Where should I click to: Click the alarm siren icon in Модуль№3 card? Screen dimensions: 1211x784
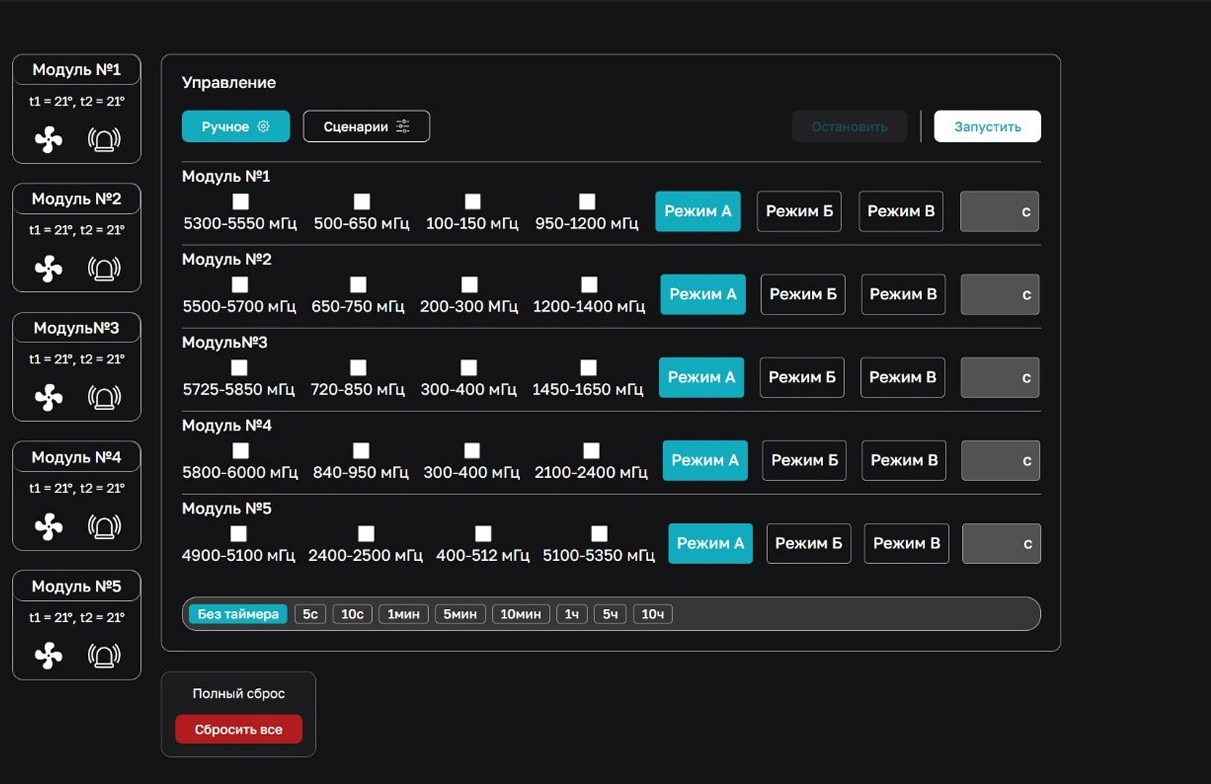104,398
